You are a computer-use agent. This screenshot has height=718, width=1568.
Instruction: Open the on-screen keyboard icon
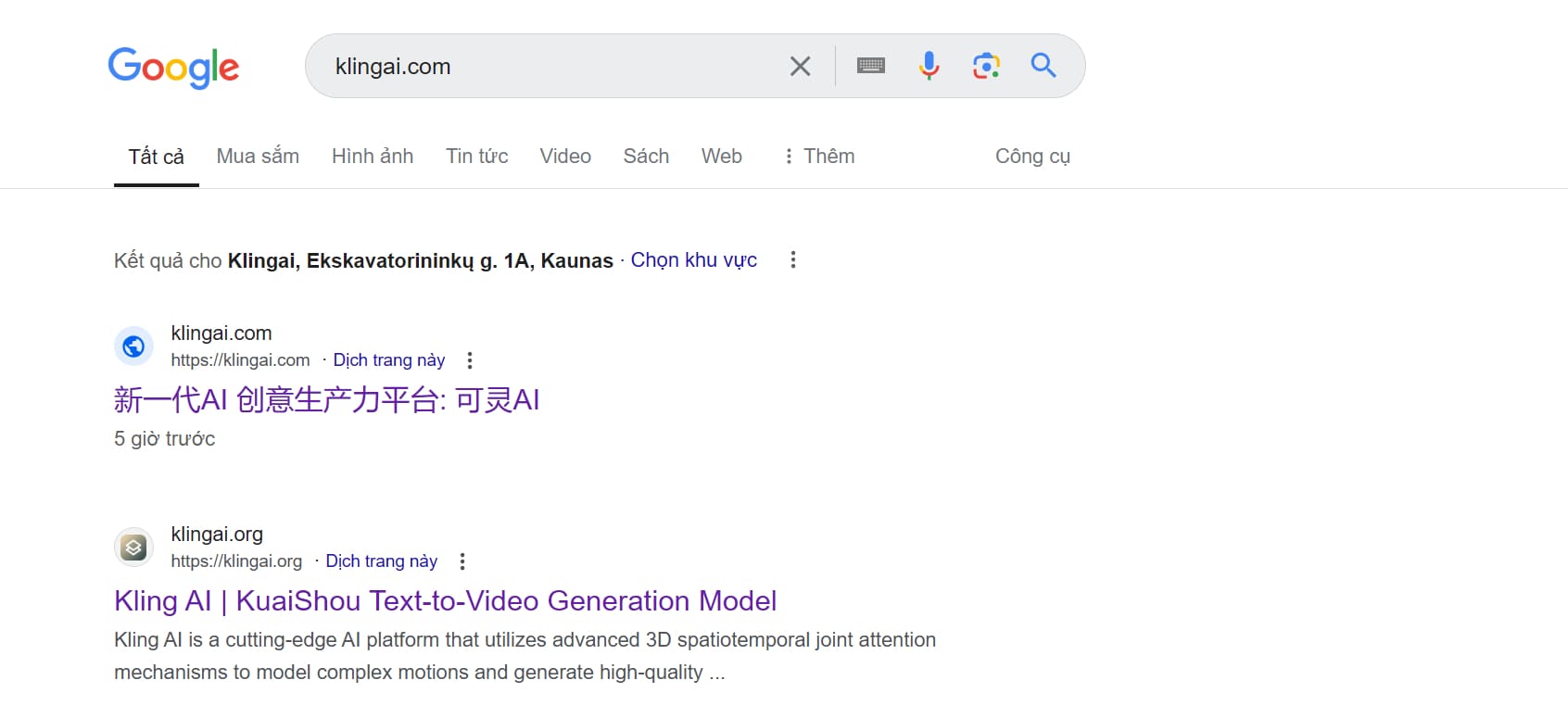871,66
